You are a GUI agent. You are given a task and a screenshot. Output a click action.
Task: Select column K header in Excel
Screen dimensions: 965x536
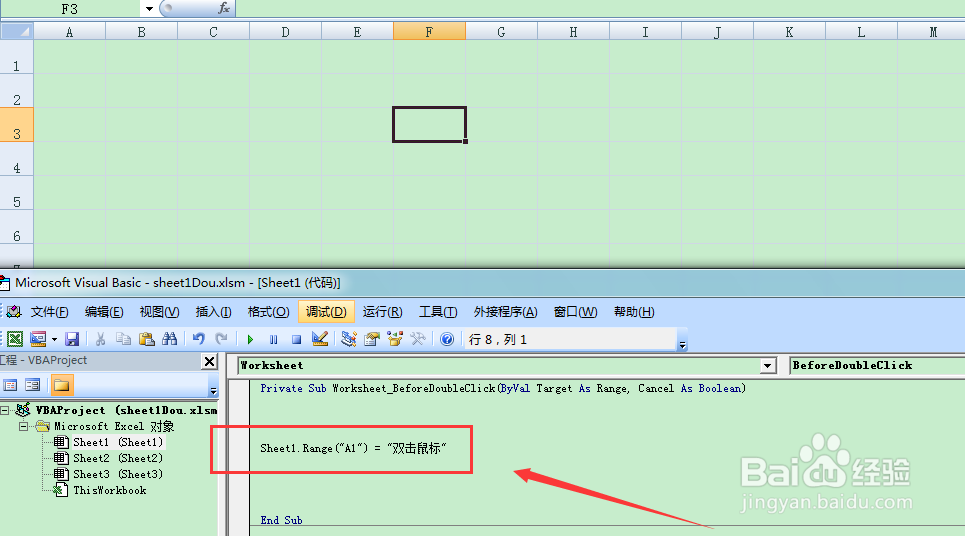[x=789, y=31]
